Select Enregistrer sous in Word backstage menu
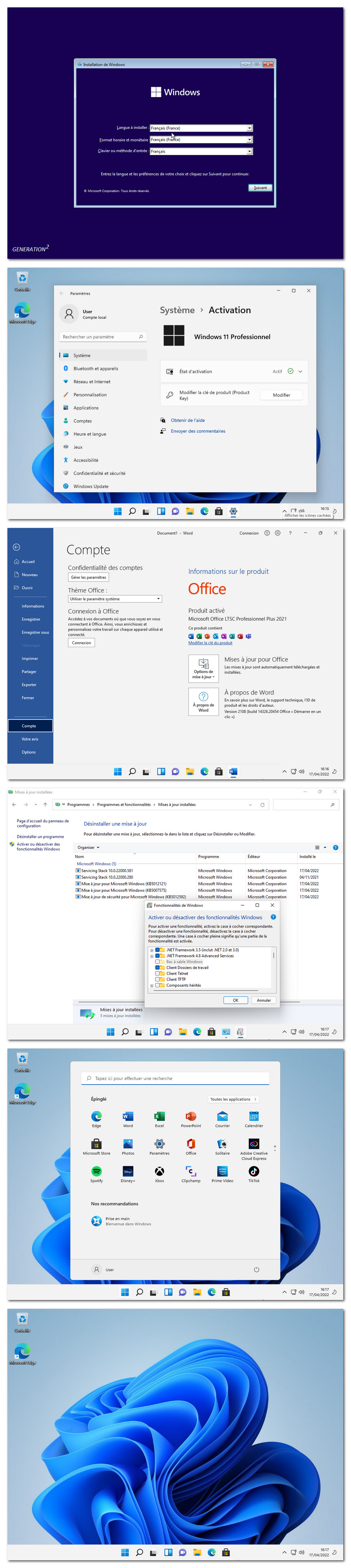This screenshot has height=1568, width=351. point(35,632)
